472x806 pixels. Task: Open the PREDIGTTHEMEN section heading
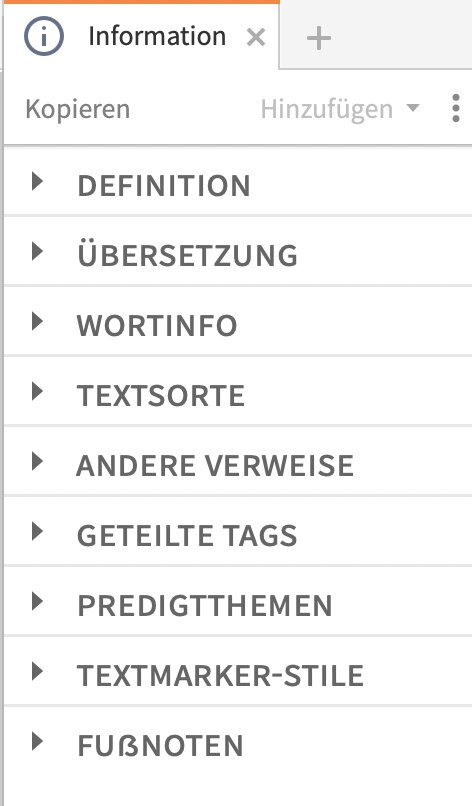(205, 606)
